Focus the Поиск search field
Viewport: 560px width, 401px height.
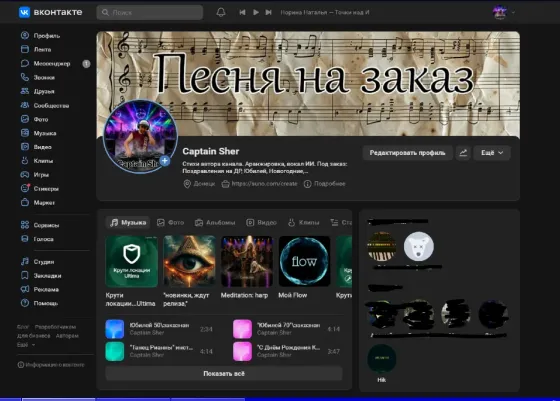click(x=150, y=12)
